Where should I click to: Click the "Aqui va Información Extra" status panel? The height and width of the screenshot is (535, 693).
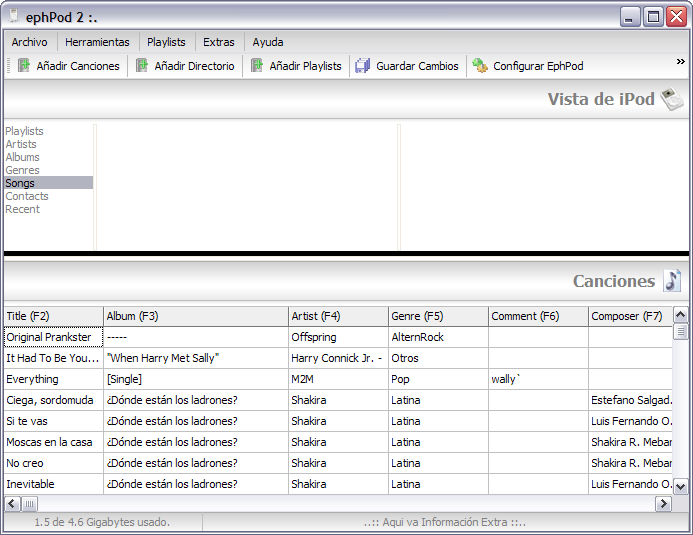[x=445, y=522]
